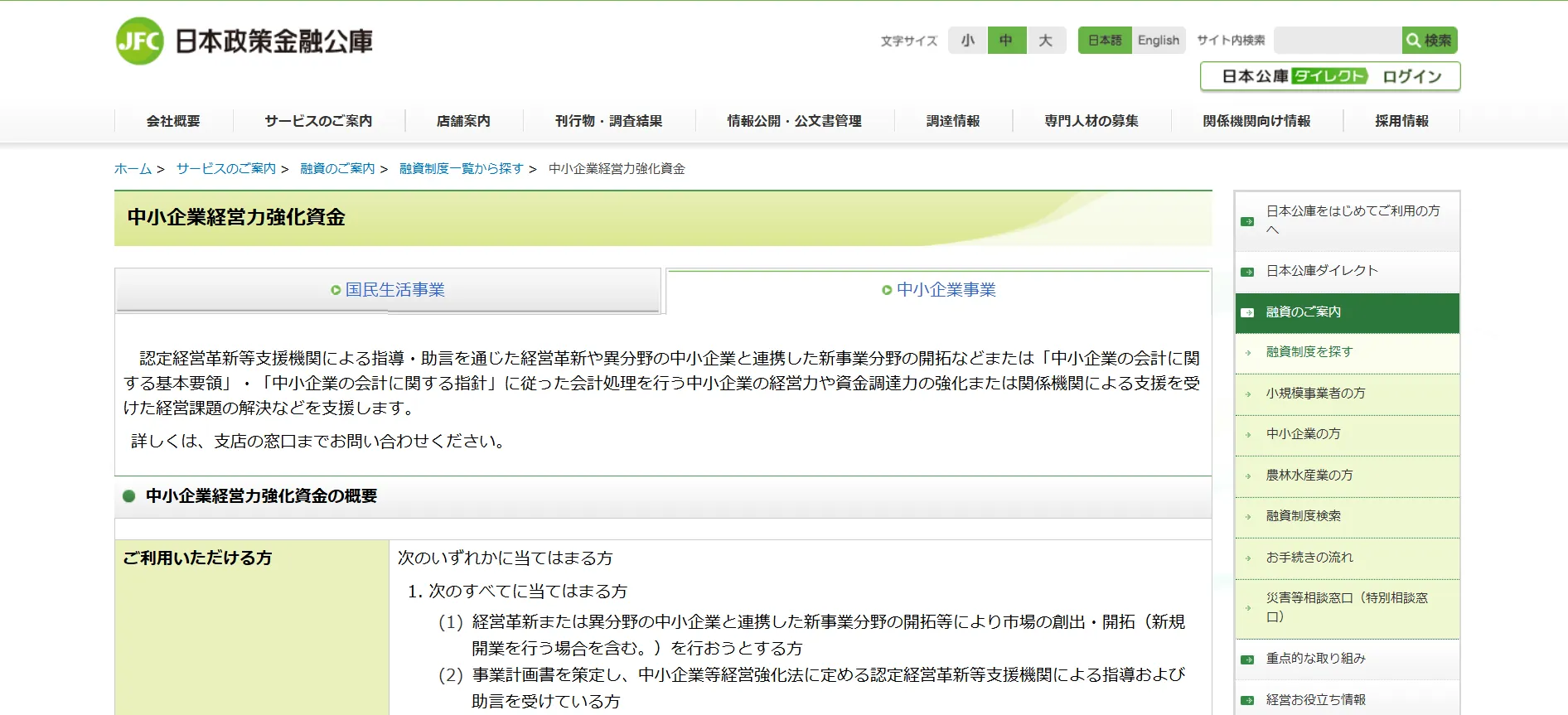Viewport: 1568px width, 715px height.
Task: Open 融資制度を探す sidebar link
Action: point(1348,353)
